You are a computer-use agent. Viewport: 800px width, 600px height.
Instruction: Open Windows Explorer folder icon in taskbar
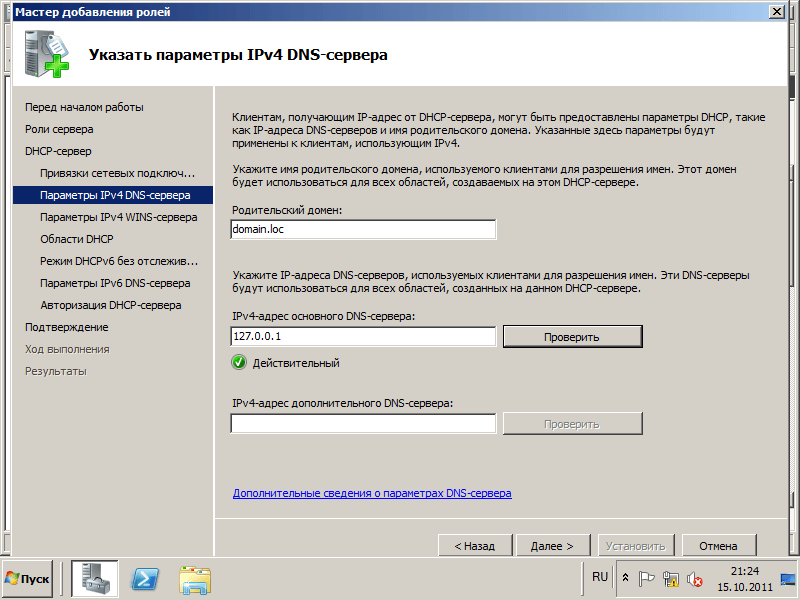(195, 580)
